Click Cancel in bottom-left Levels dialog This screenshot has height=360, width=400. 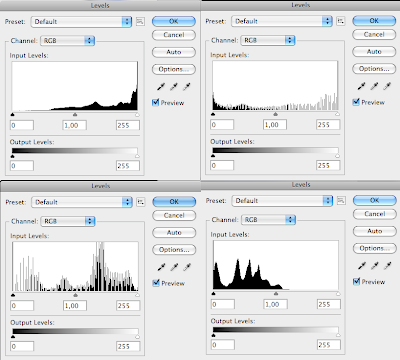[x=174, y=216]
